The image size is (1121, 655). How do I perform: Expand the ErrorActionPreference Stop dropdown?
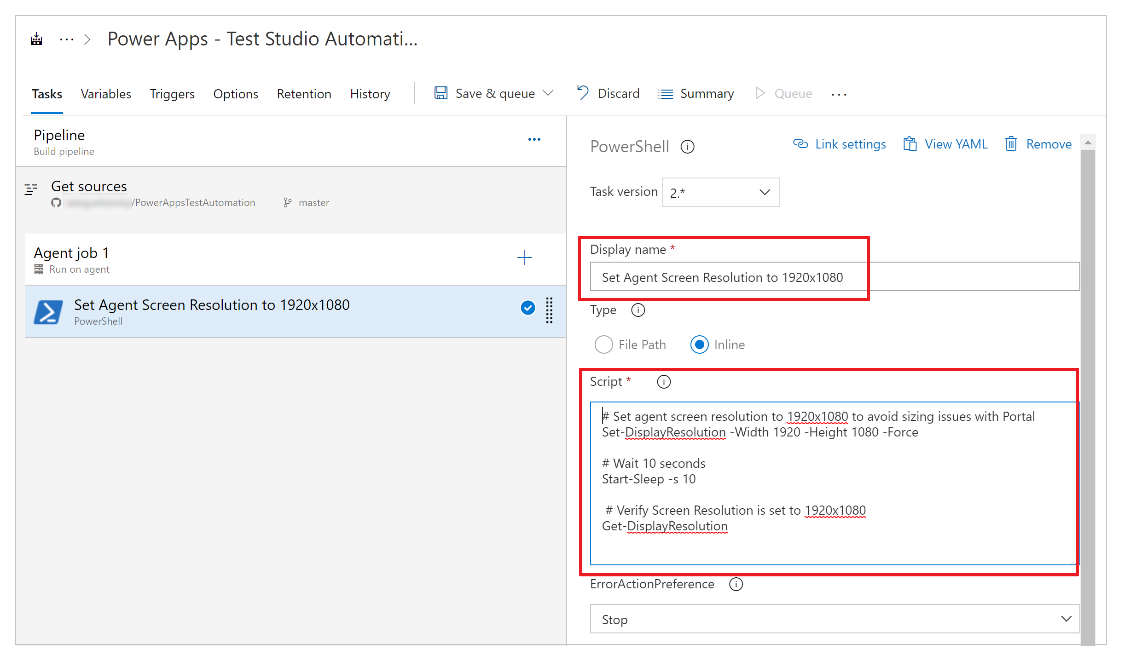point(834,620)
